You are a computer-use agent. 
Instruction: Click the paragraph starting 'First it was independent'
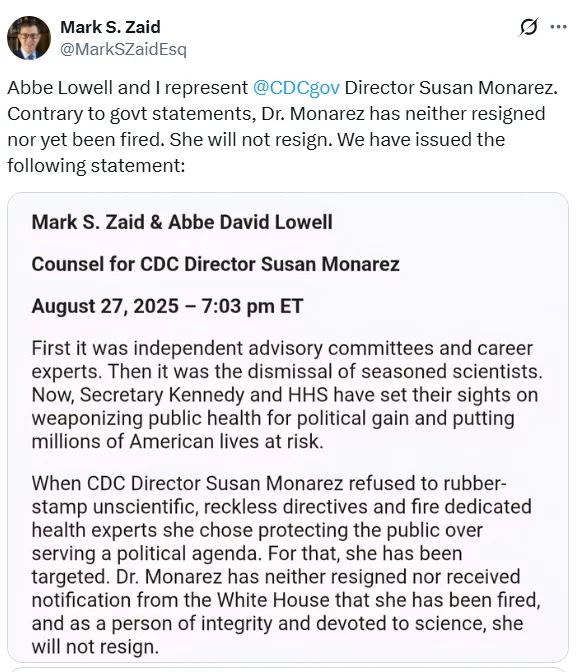pyautogui.click(x=287, y=395)
